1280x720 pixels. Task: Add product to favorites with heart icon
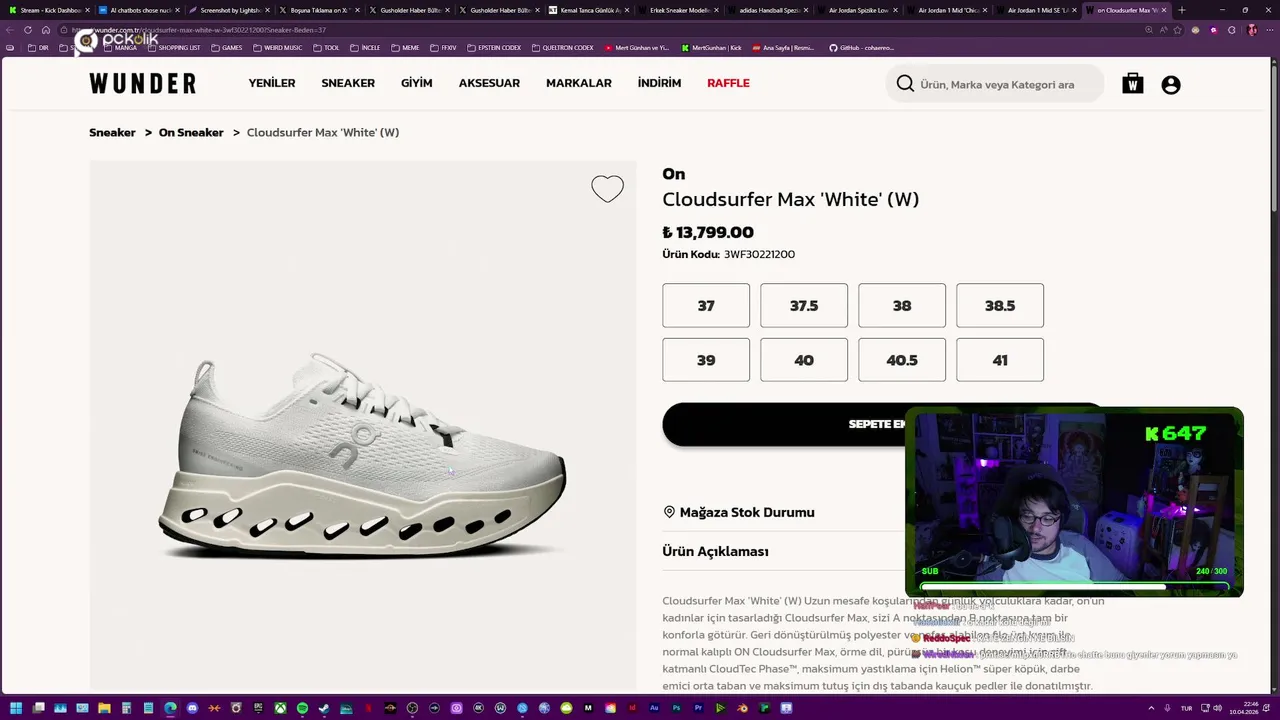point(607,189)
